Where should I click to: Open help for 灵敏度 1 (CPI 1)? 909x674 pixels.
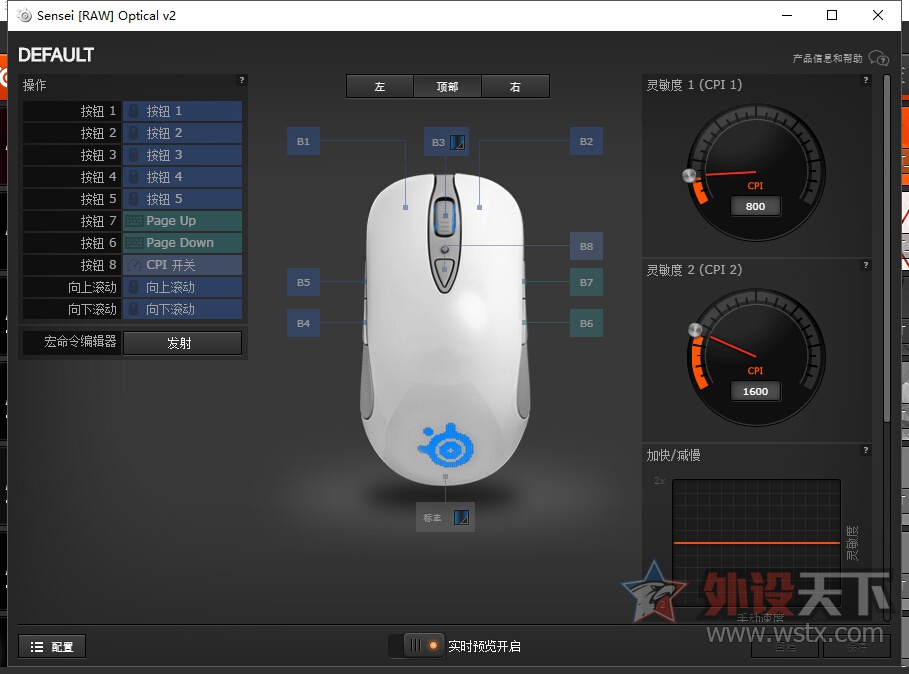pos(866,80)
